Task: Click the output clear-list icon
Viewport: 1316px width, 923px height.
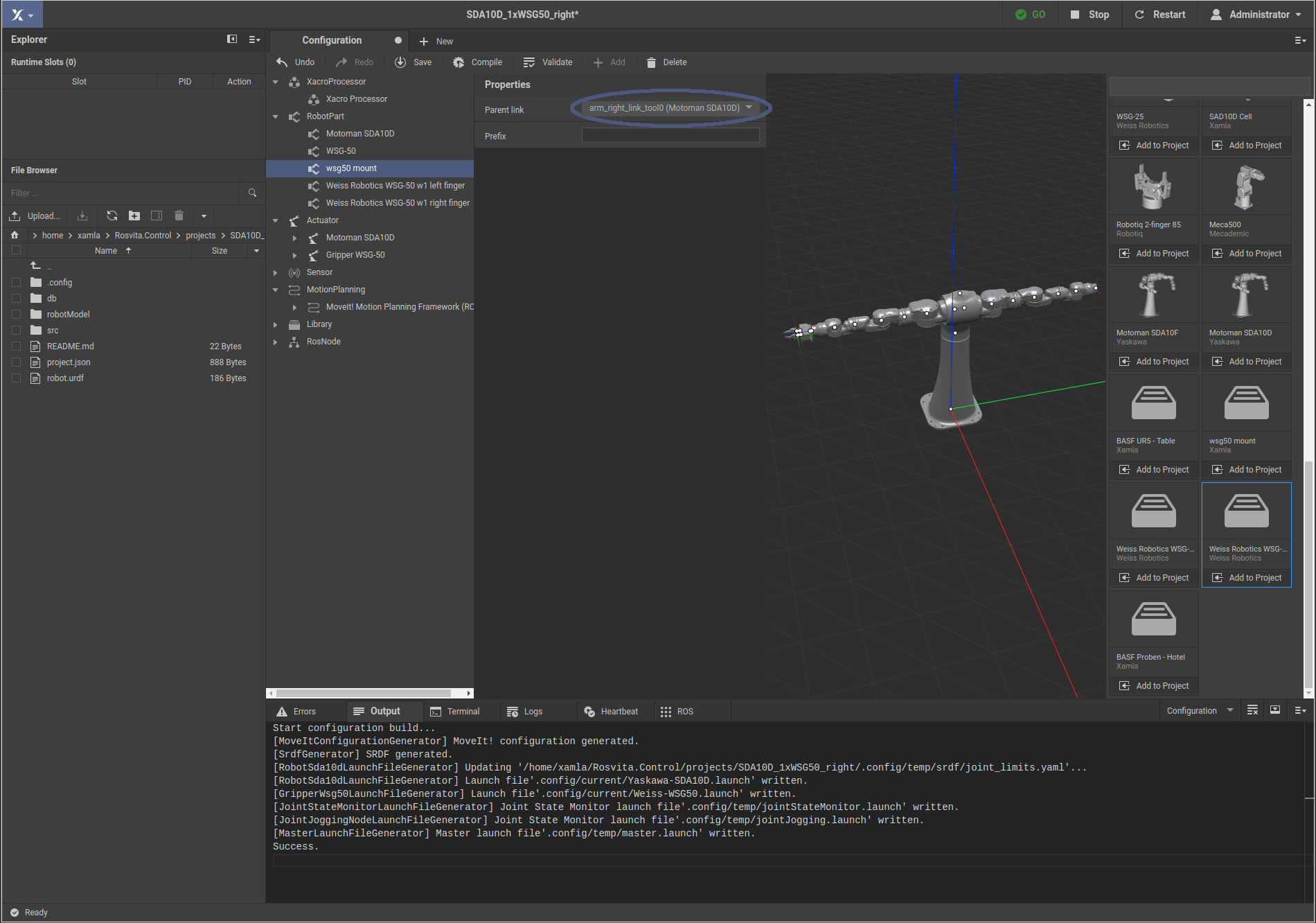Action: click(1252, 710)
